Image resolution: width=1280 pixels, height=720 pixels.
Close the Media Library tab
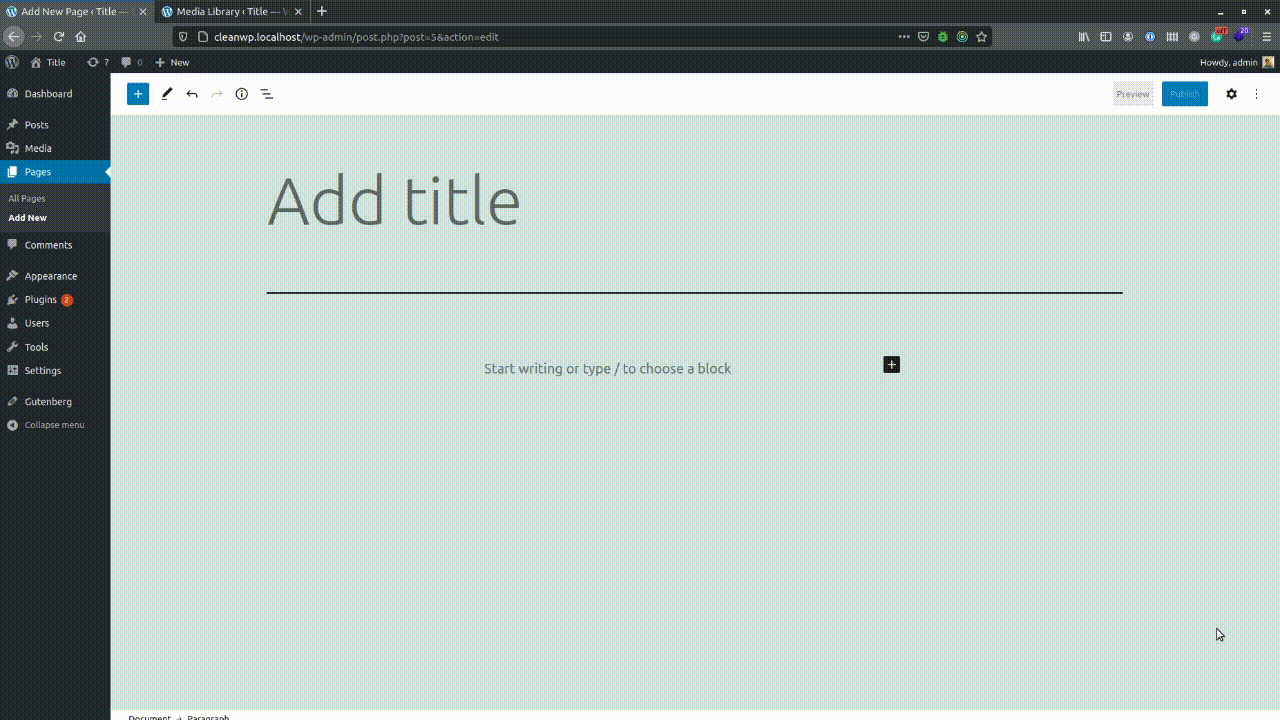point(298,12)
